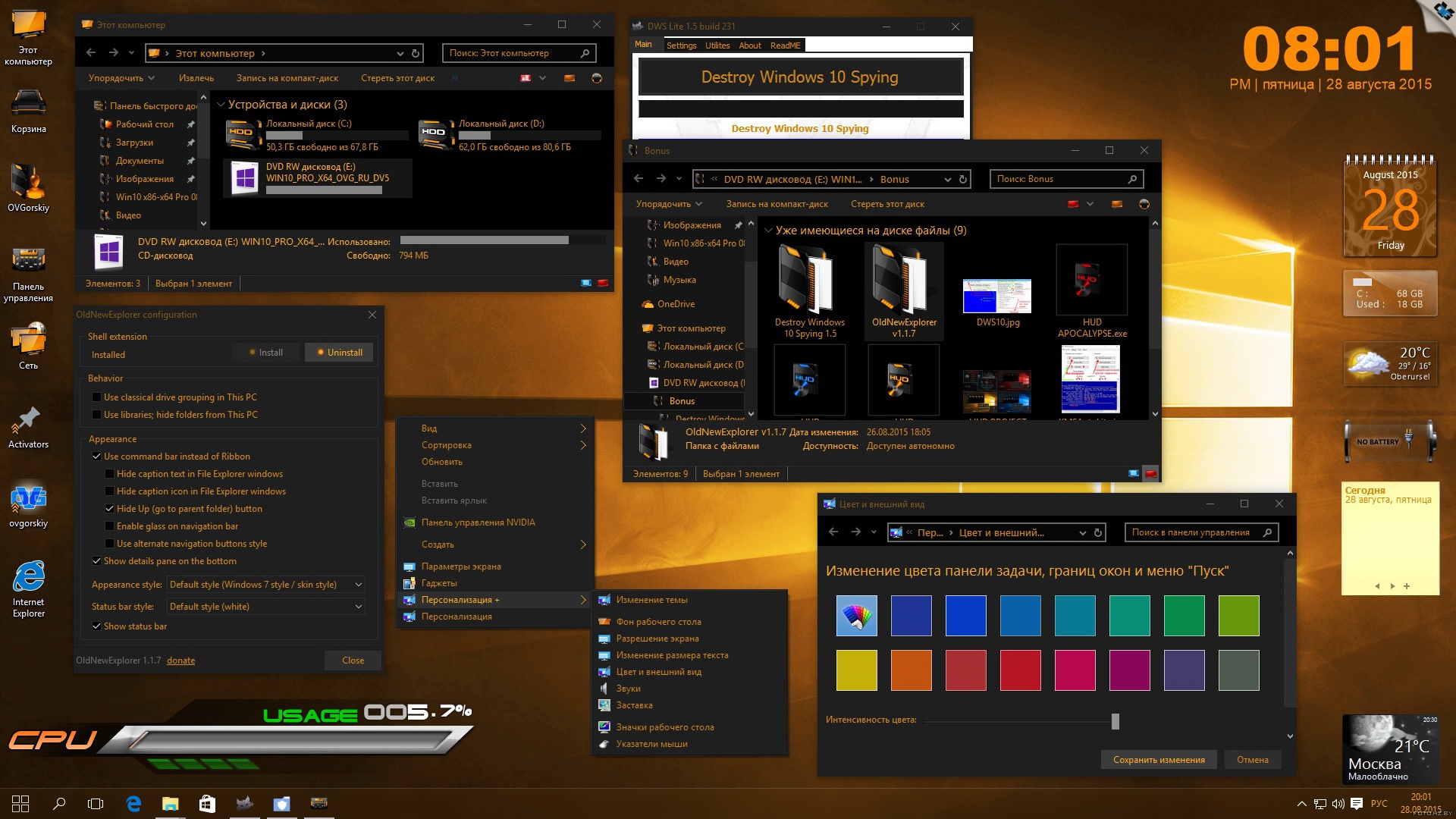Select OldNewExplorer v1.1.7 folder

pyautogui.click(x=903, y=290)
